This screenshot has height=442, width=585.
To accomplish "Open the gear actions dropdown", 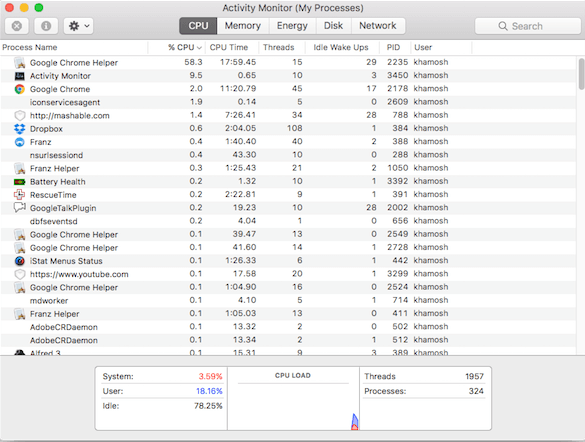I will 78,26.
